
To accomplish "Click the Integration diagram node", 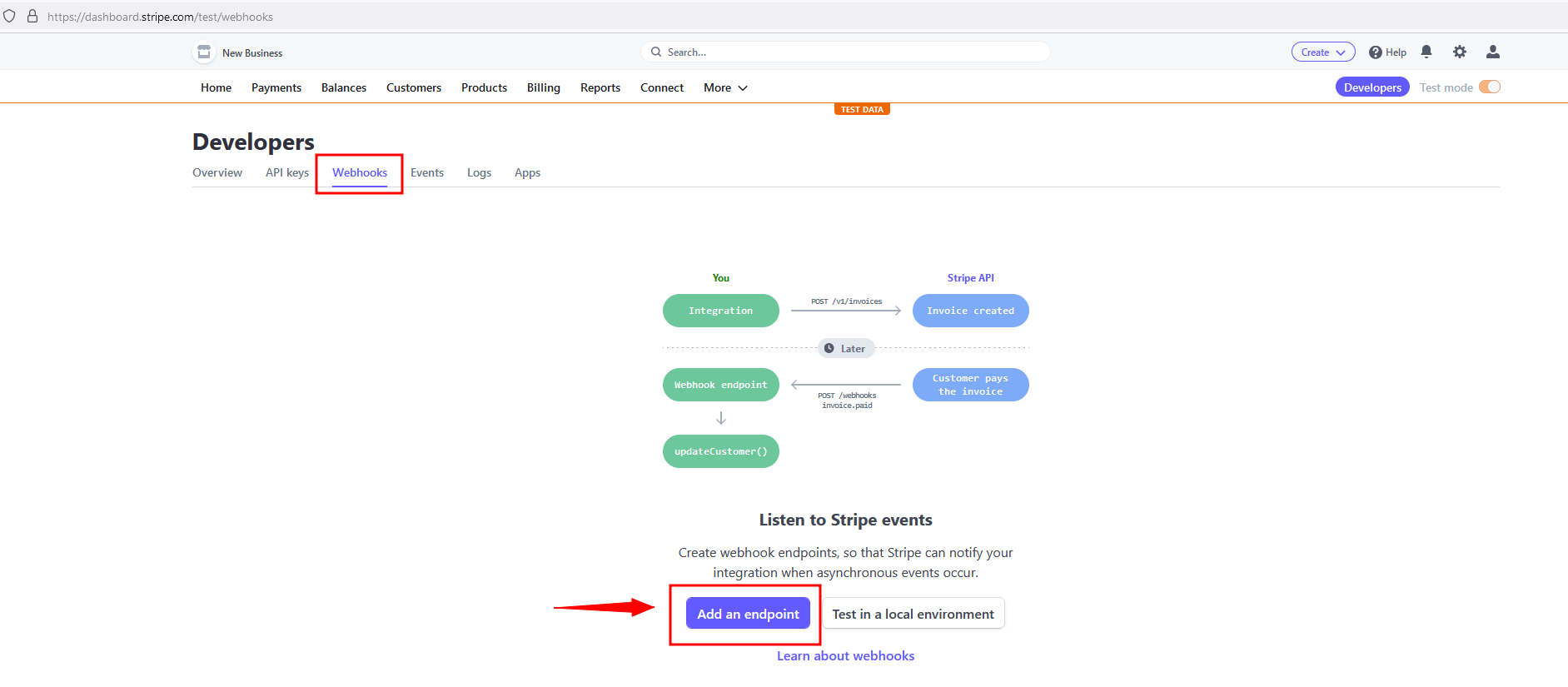I will click(x=721, y=311).
